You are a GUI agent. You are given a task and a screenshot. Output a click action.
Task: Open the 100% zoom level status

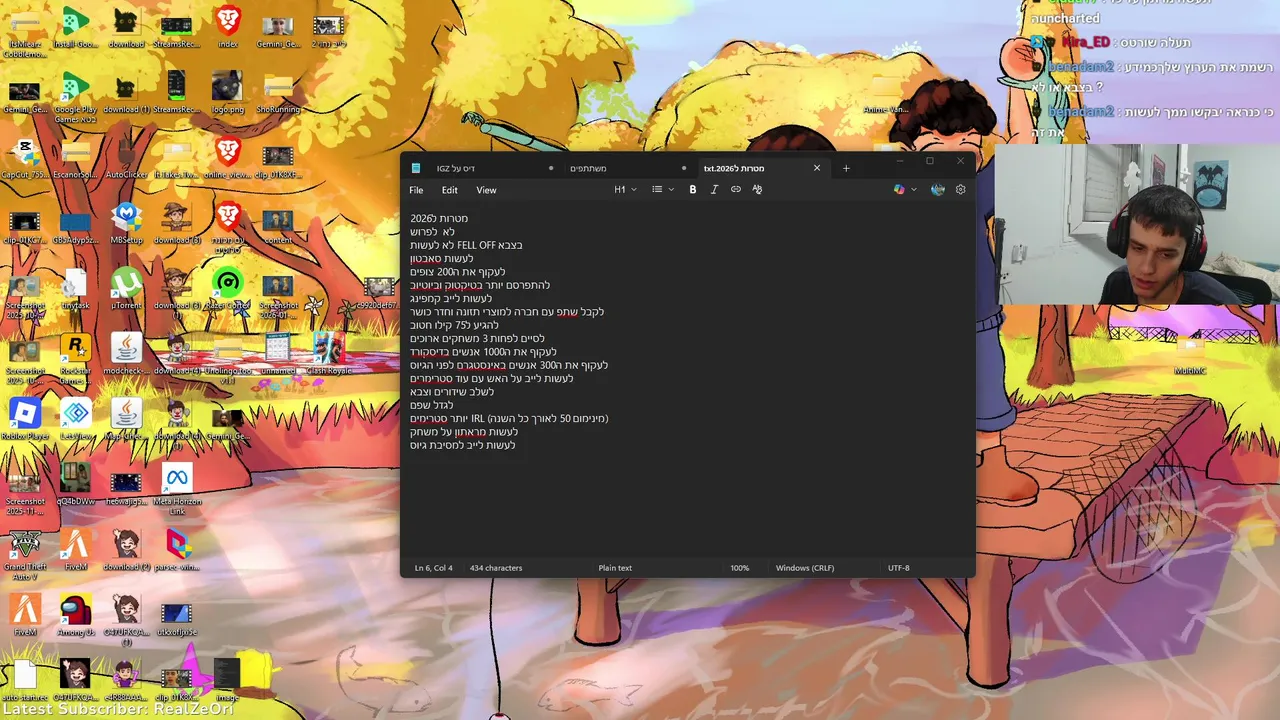739,568
